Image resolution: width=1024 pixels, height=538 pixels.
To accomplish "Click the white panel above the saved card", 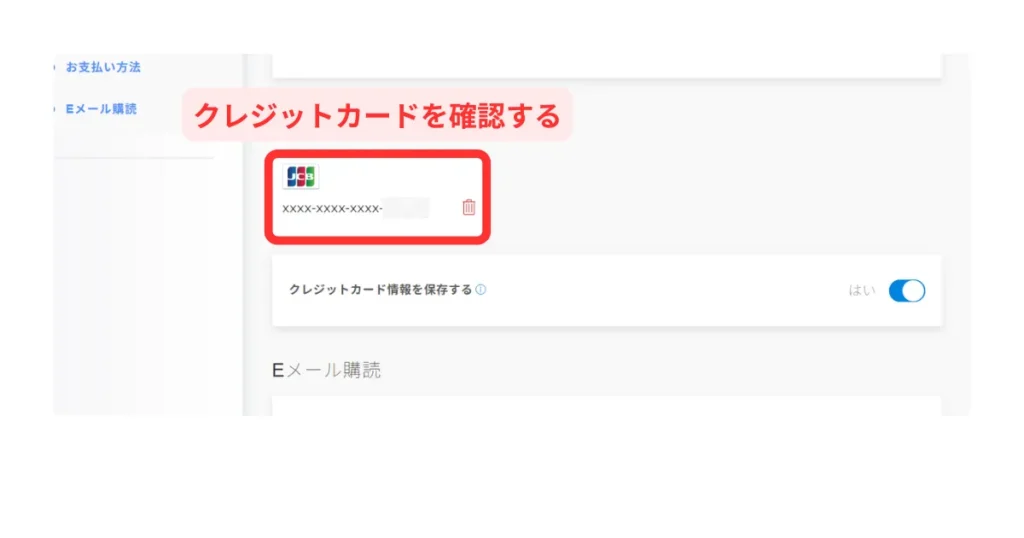I will click(607, 66).
